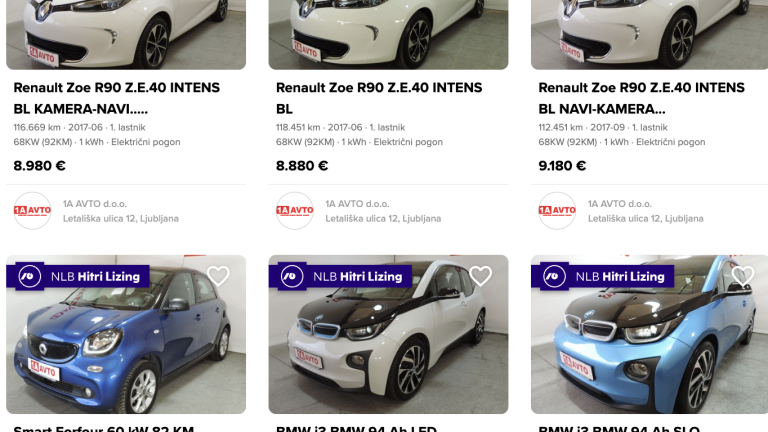Click 1A AVTO logo under 8.880 € listing
This screenshot has height=432, width=768.
(294, 210)
